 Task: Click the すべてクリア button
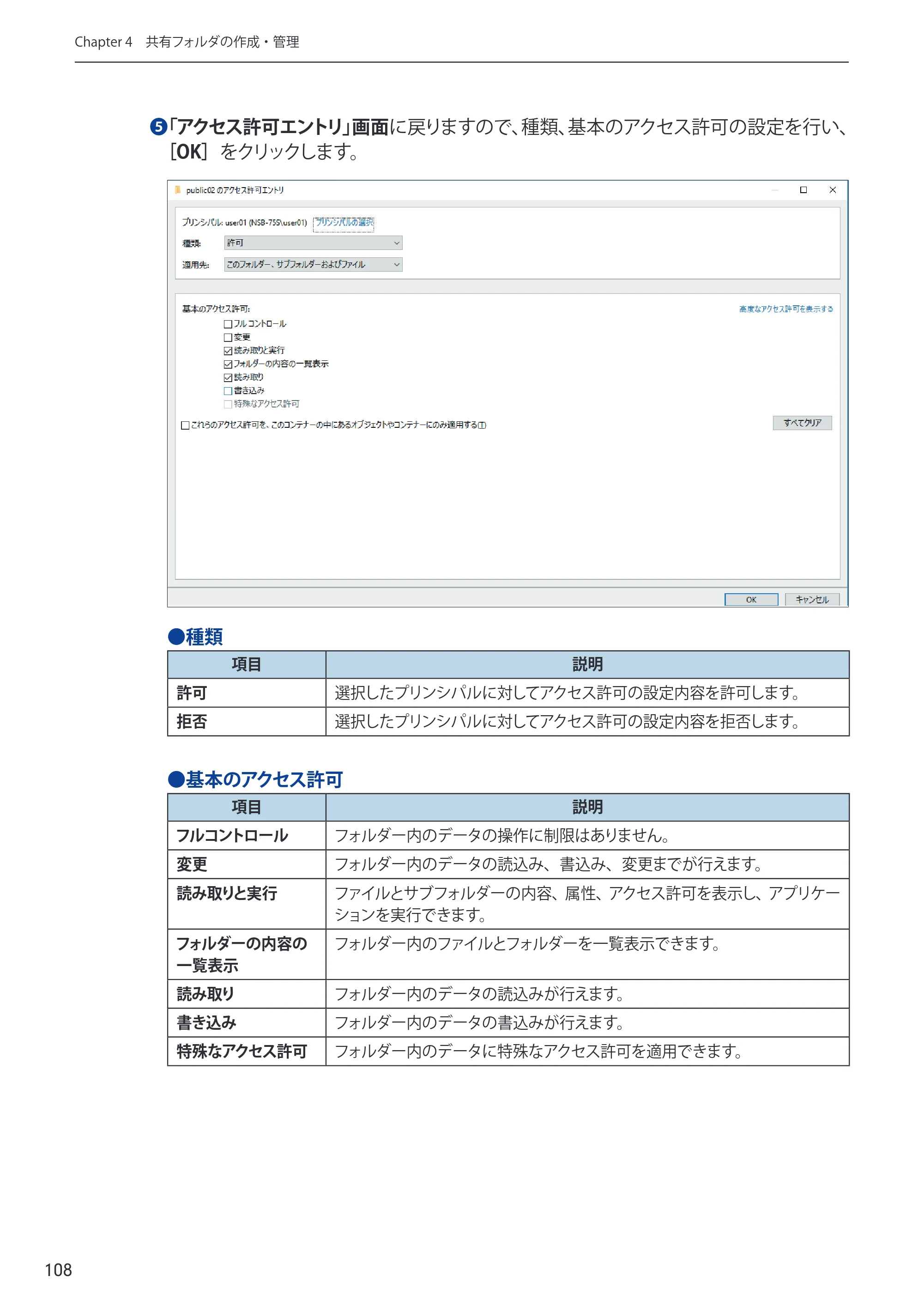(802, 423)
